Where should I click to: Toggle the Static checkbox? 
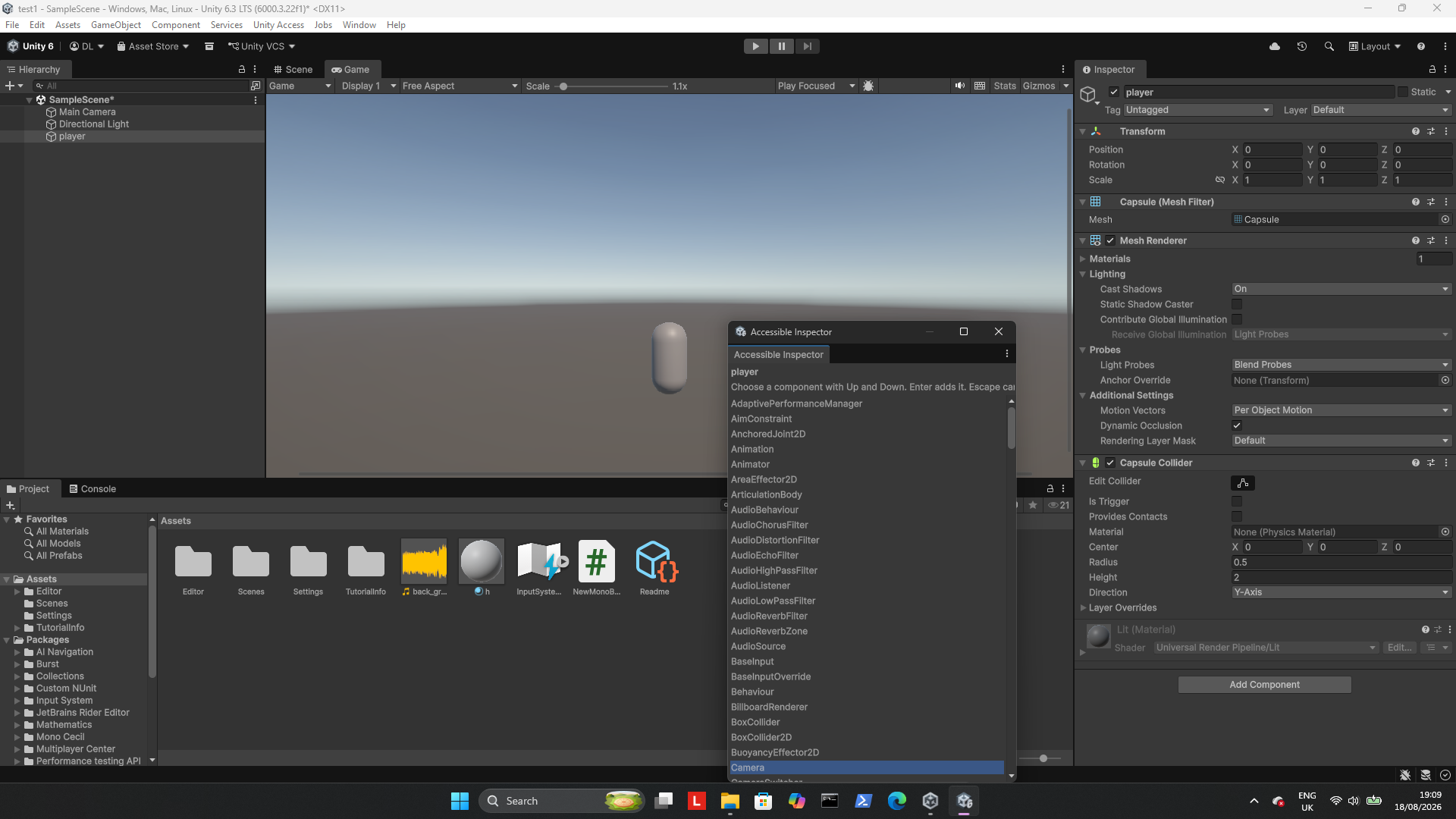pos(1403,92)
